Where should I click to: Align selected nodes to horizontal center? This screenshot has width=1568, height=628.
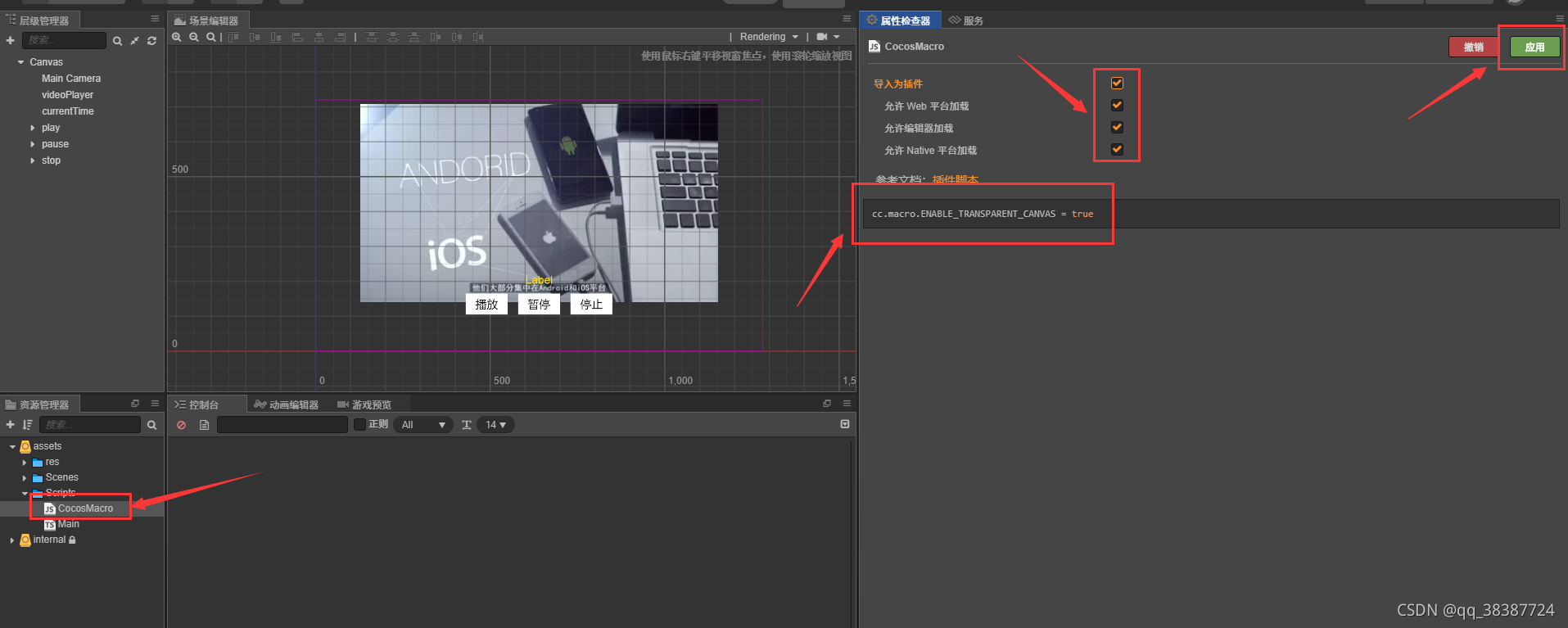pos(319,37)
